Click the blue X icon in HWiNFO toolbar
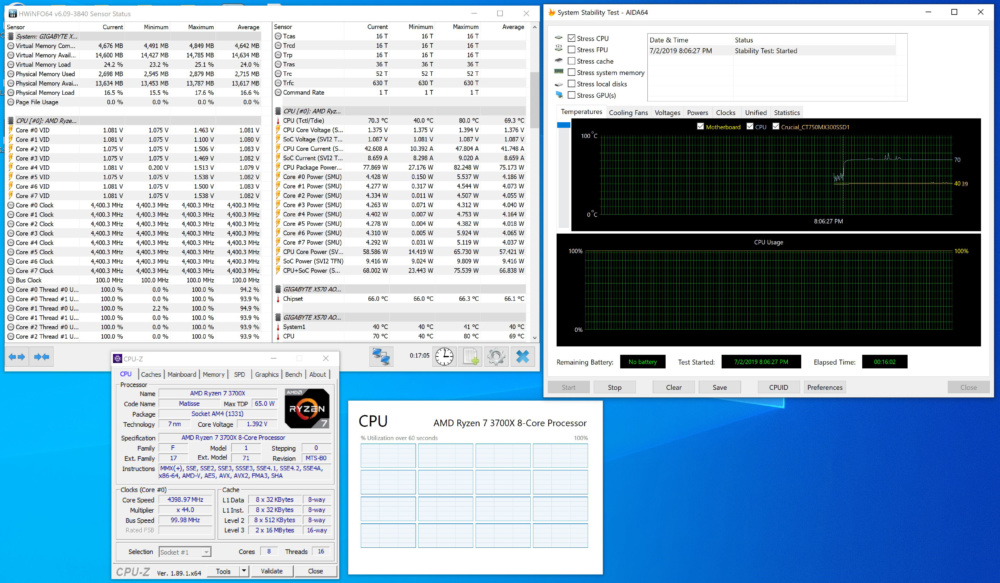Screen dimensions: 1000x583 [x=522, y=357]
